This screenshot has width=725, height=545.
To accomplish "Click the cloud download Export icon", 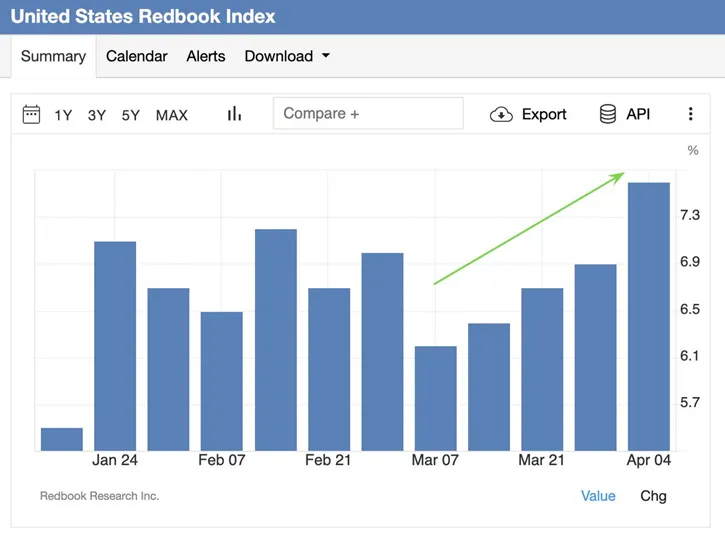I will 501,114.
